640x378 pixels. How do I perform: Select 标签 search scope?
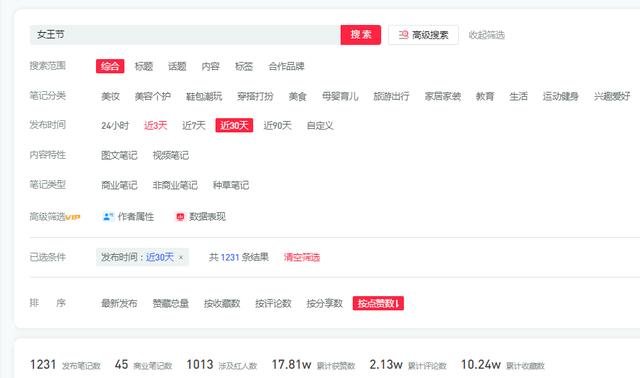point(244,66)
